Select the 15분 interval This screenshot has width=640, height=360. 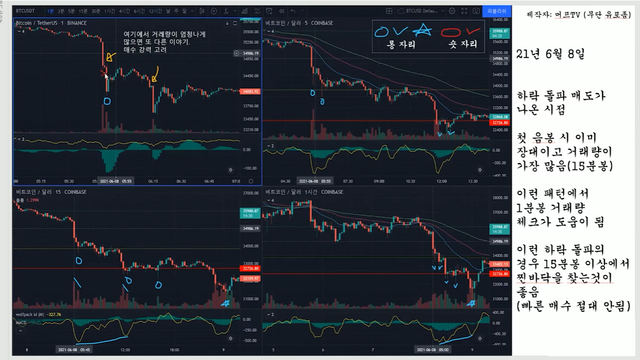coord(83,11)
